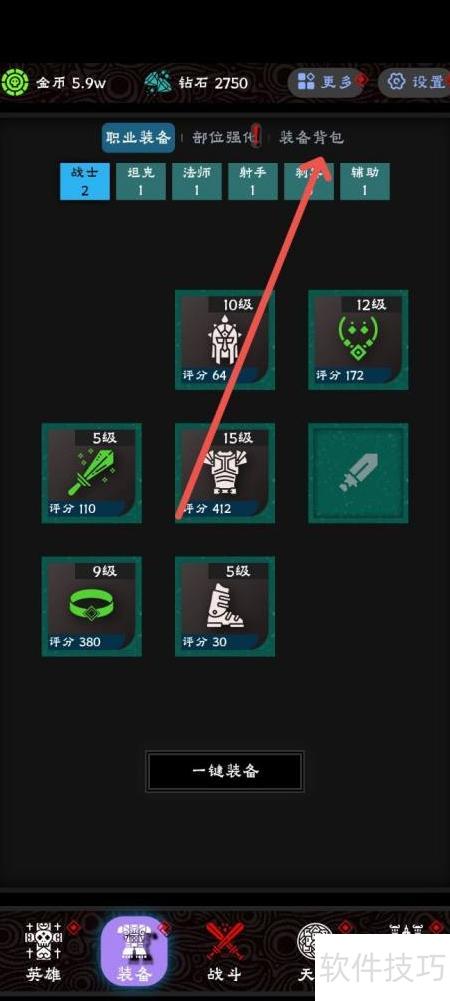This screenshot has height=1001, width=450.
Task: Tap the level 9 green belt slot
Action: [92, 606]
